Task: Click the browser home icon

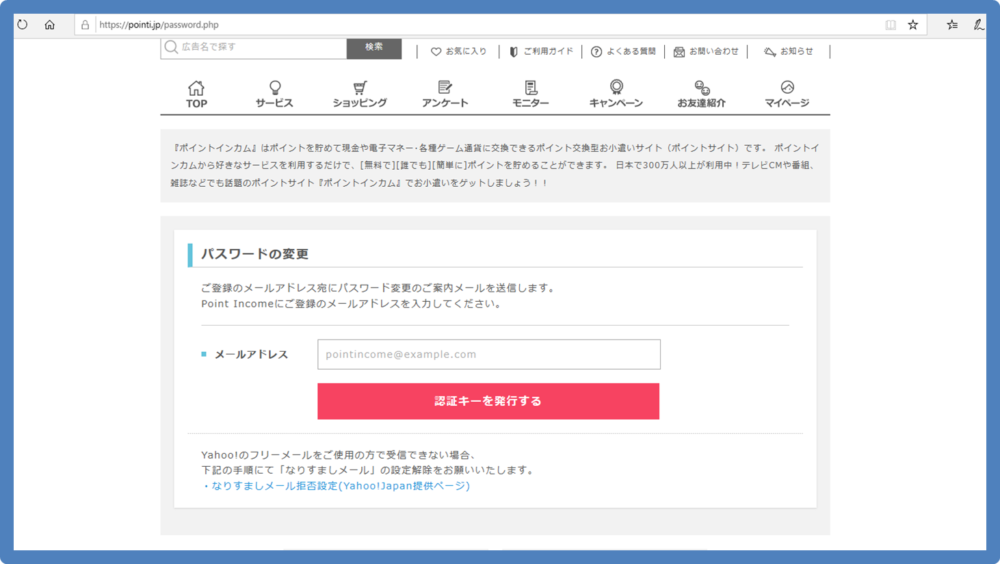Action: pyautogui.click(x=50, y=25)
